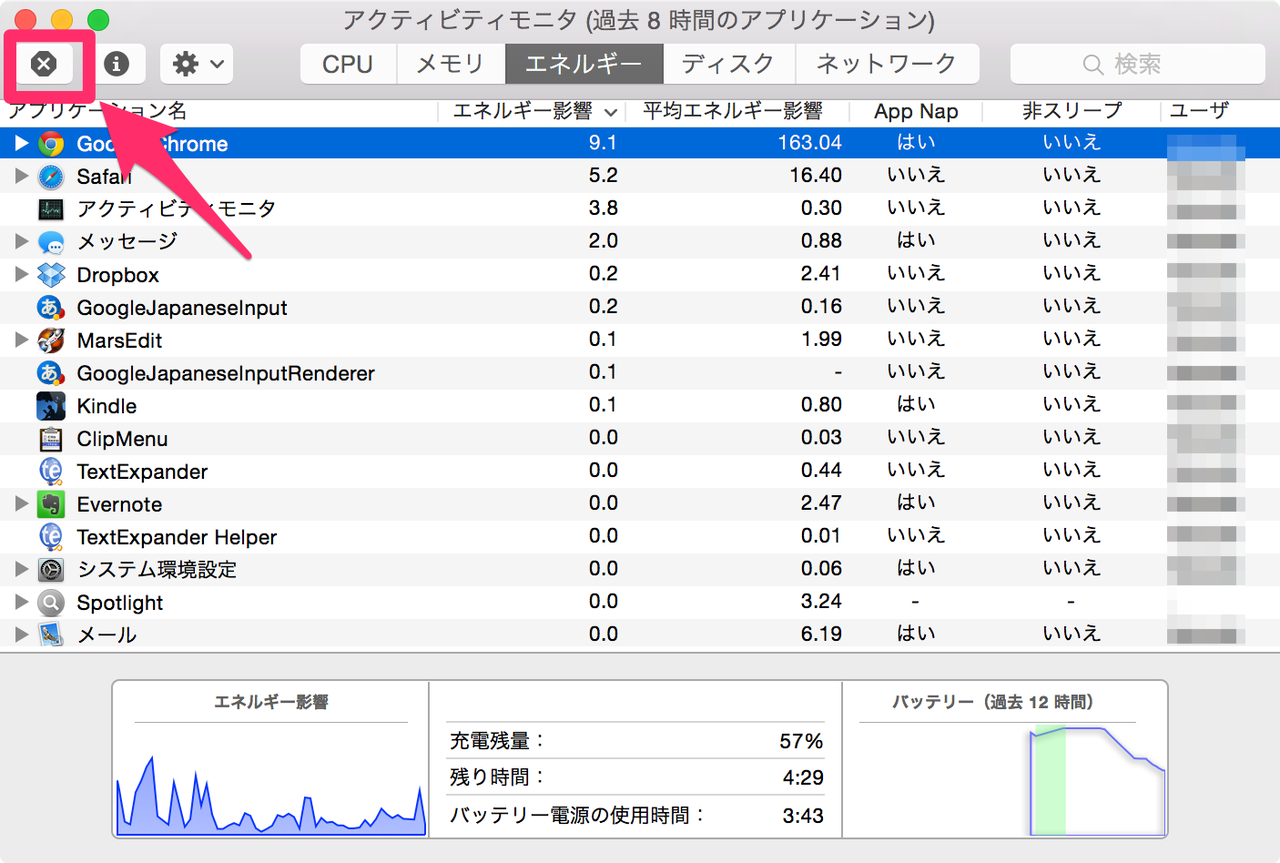Expand the Spotlight disclosure triangle

(22, 602)
